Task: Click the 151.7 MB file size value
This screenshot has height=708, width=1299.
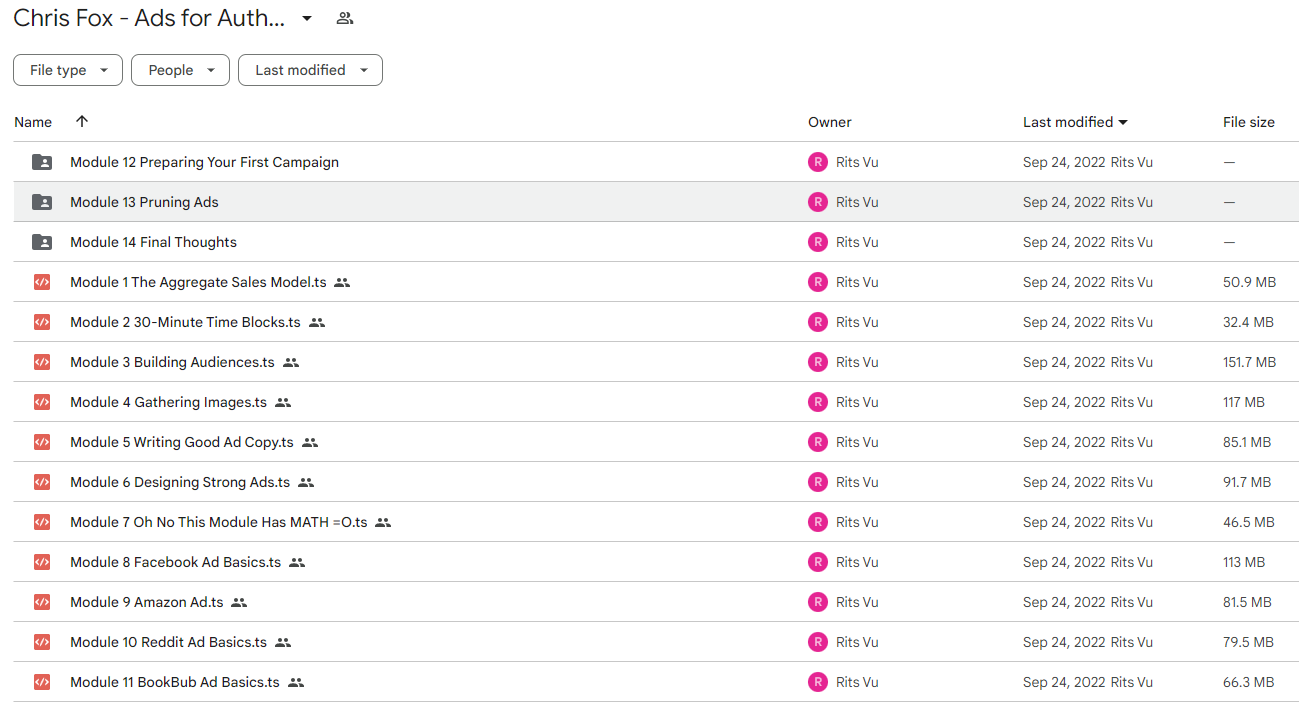Action: coord(1250,362)
